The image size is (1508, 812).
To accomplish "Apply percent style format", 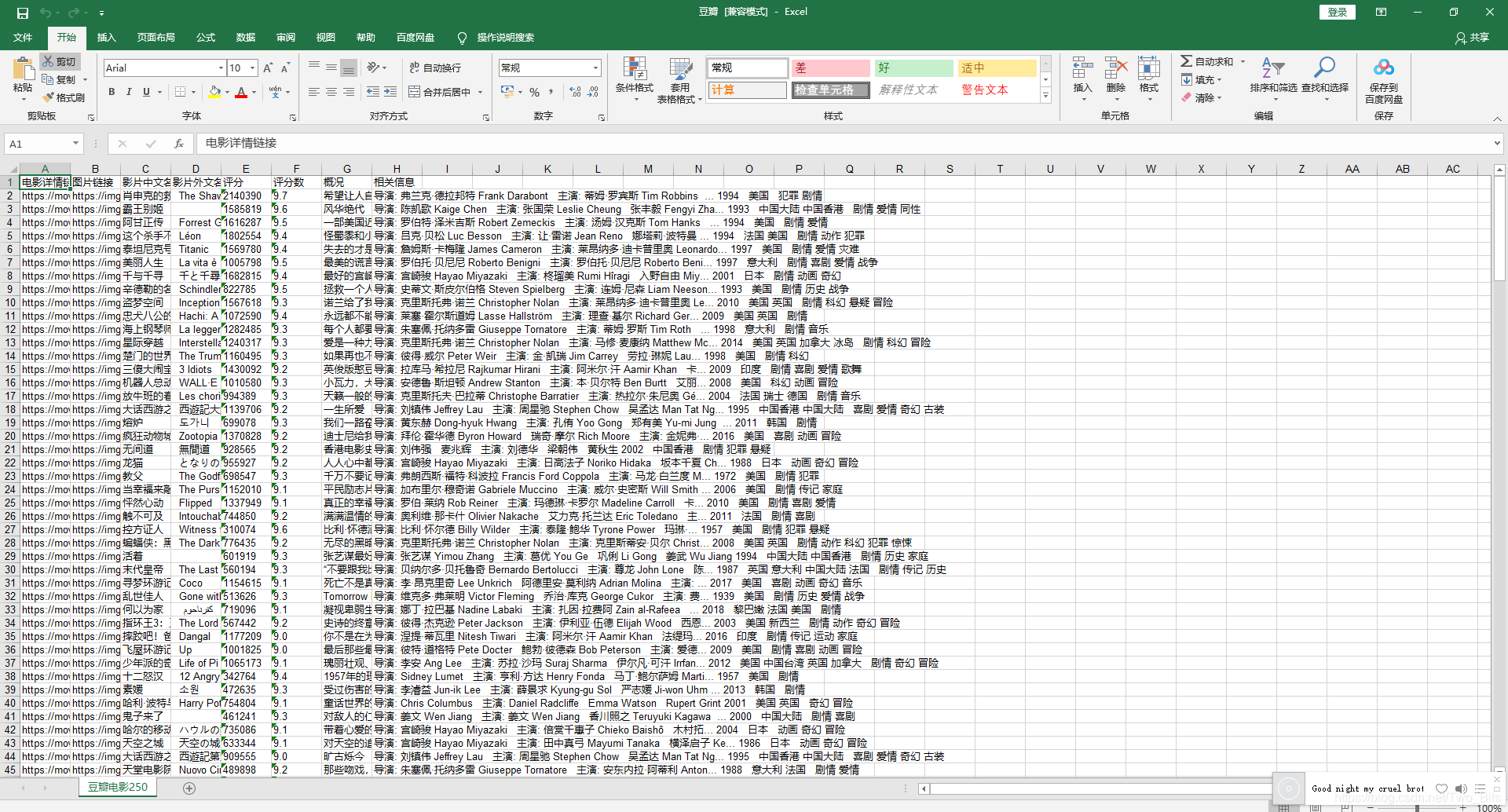I will point(534,92).
